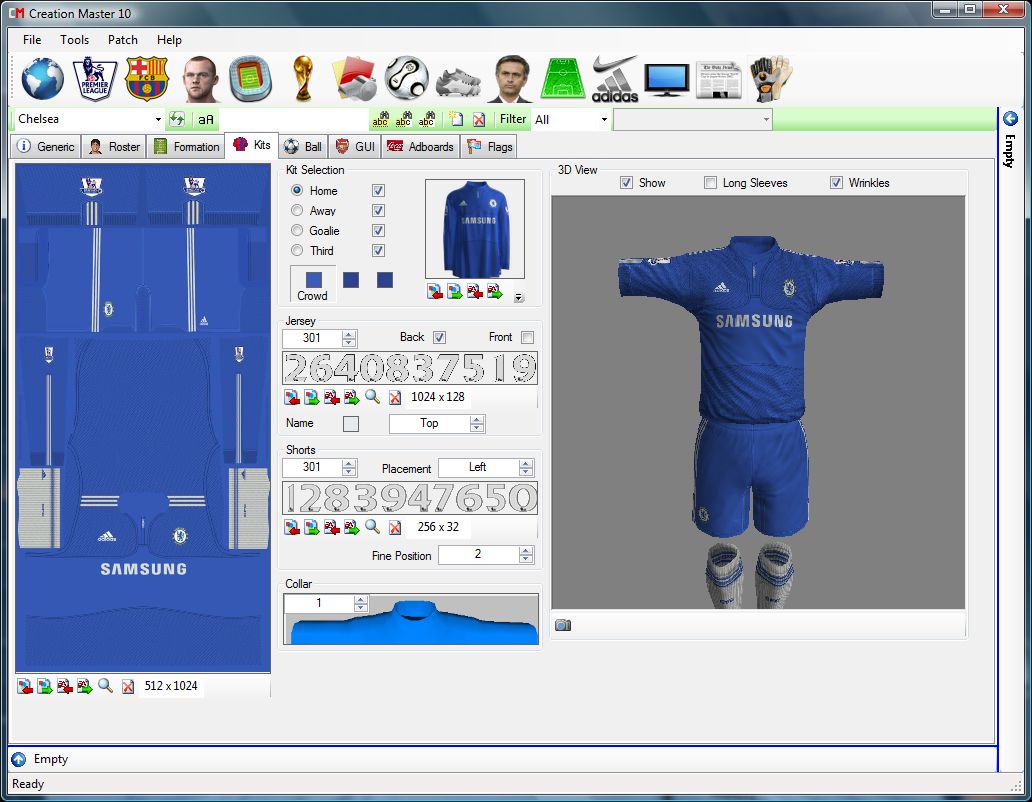Image resolution: width=1032 pixels, height=802 pixels.
Task: Open the globe Country editor icon
Action: point(43,79)
